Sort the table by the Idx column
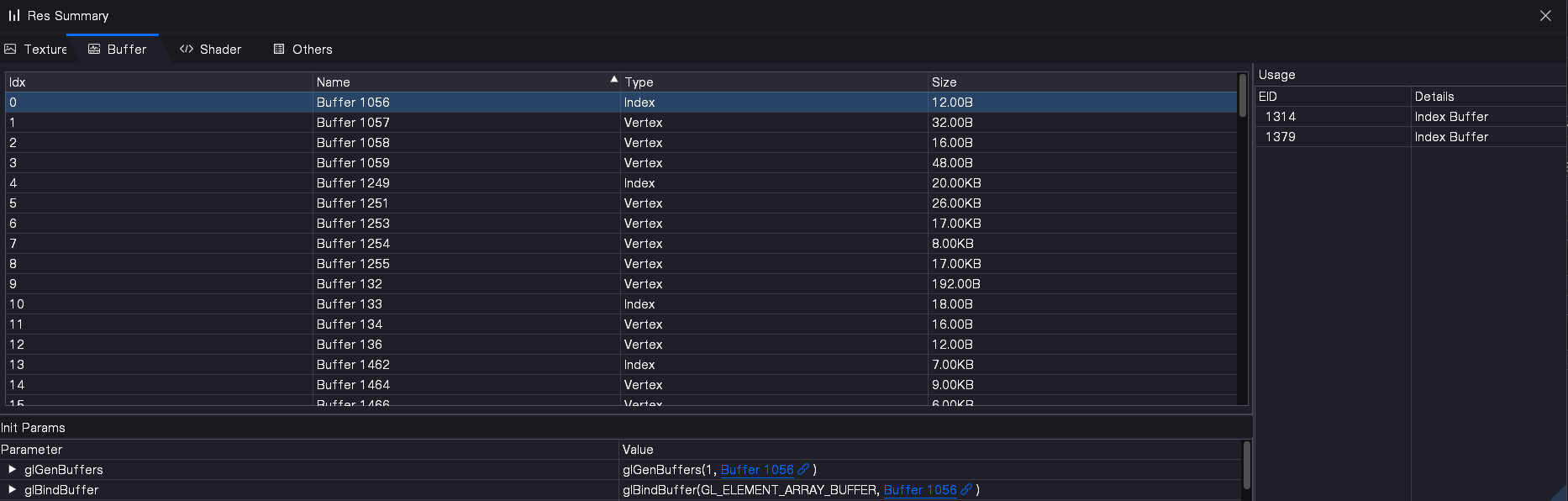 [x=159, y=82]
